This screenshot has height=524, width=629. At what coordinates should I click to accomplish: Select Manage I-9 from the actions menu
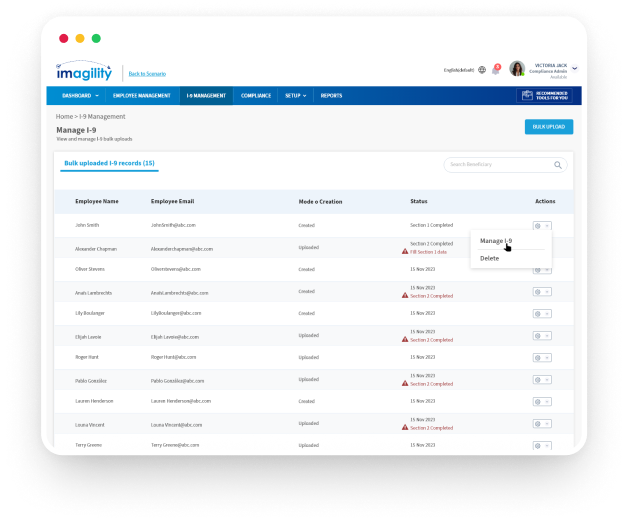(x=496, y=241)
